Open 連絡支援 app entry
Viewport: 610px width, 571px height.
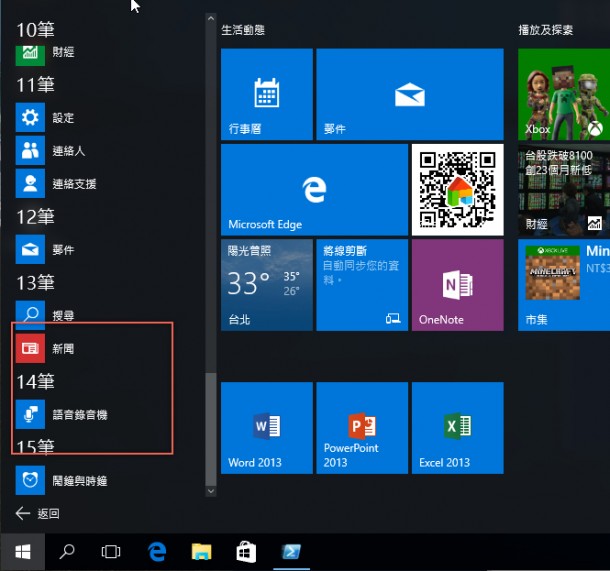coord(56,184)
